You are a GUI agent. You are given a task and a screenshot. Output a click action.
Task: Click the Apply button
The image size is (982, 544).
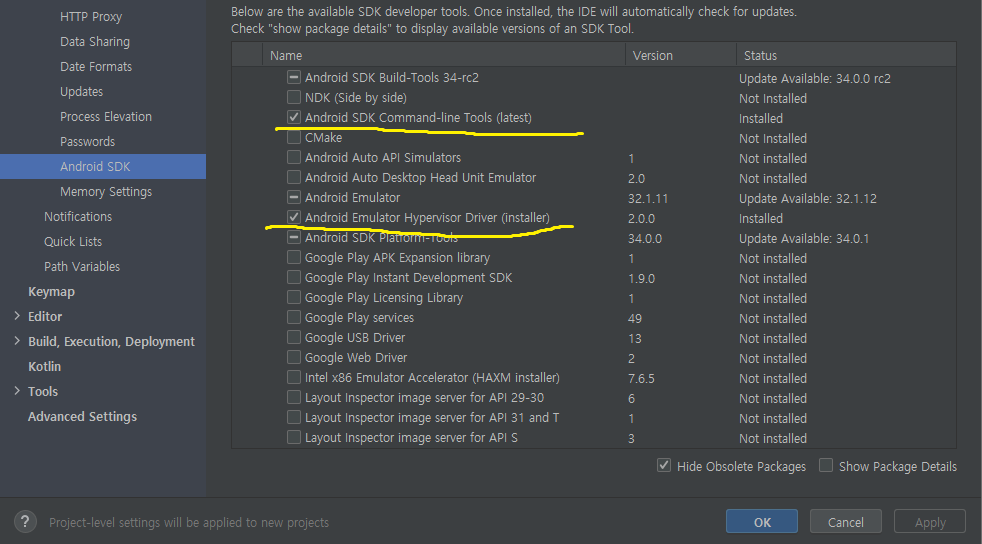pyautogui.click(x=930, y=521)
